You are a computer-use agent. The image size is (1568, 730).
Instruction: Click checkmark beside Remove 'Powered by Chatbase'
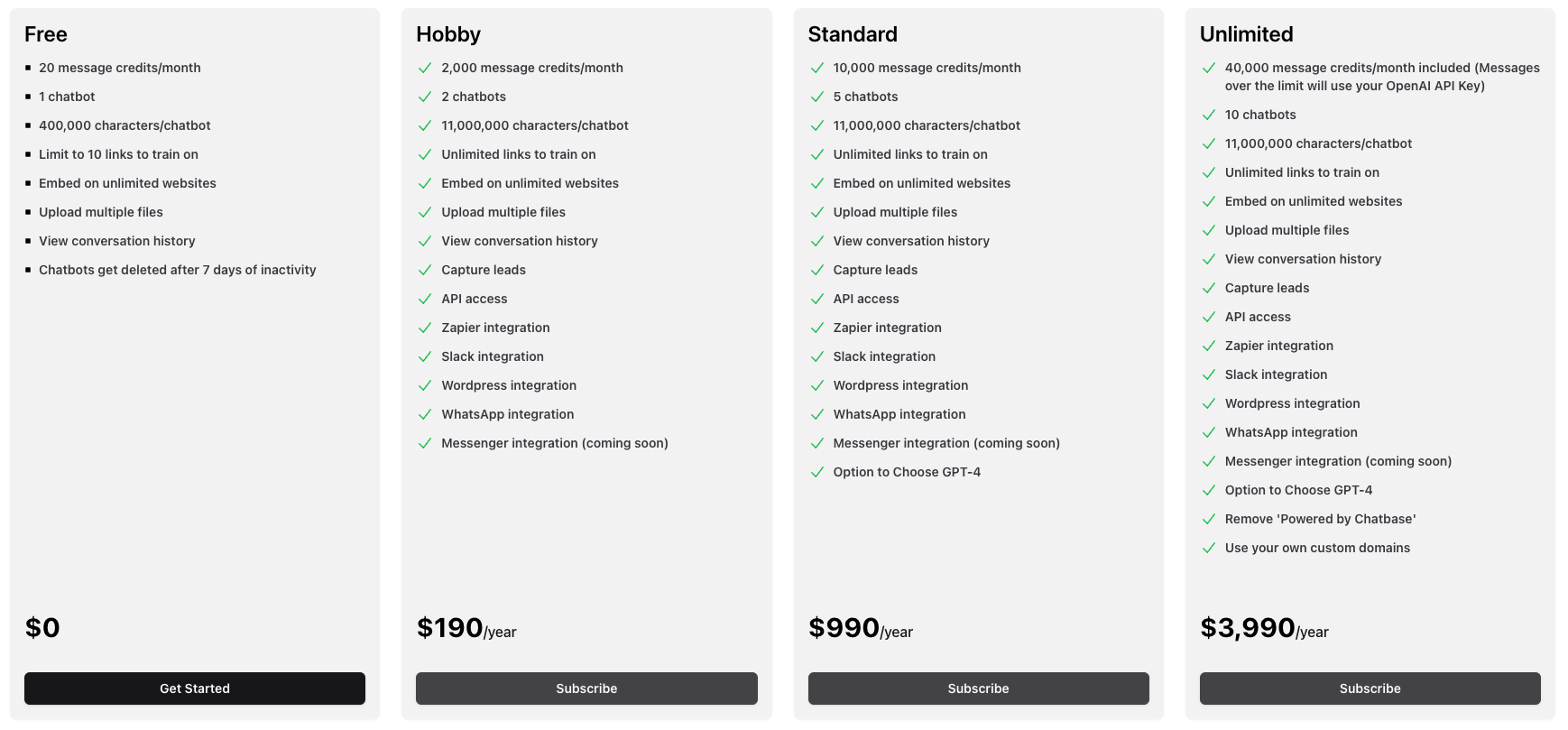tap(1209, 519)
